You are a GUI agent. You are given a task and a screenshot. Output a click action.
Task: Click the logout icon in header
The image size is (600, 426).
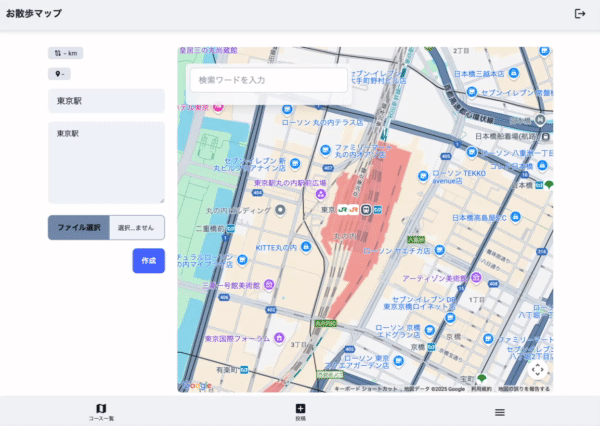click(x=580, y=14)
